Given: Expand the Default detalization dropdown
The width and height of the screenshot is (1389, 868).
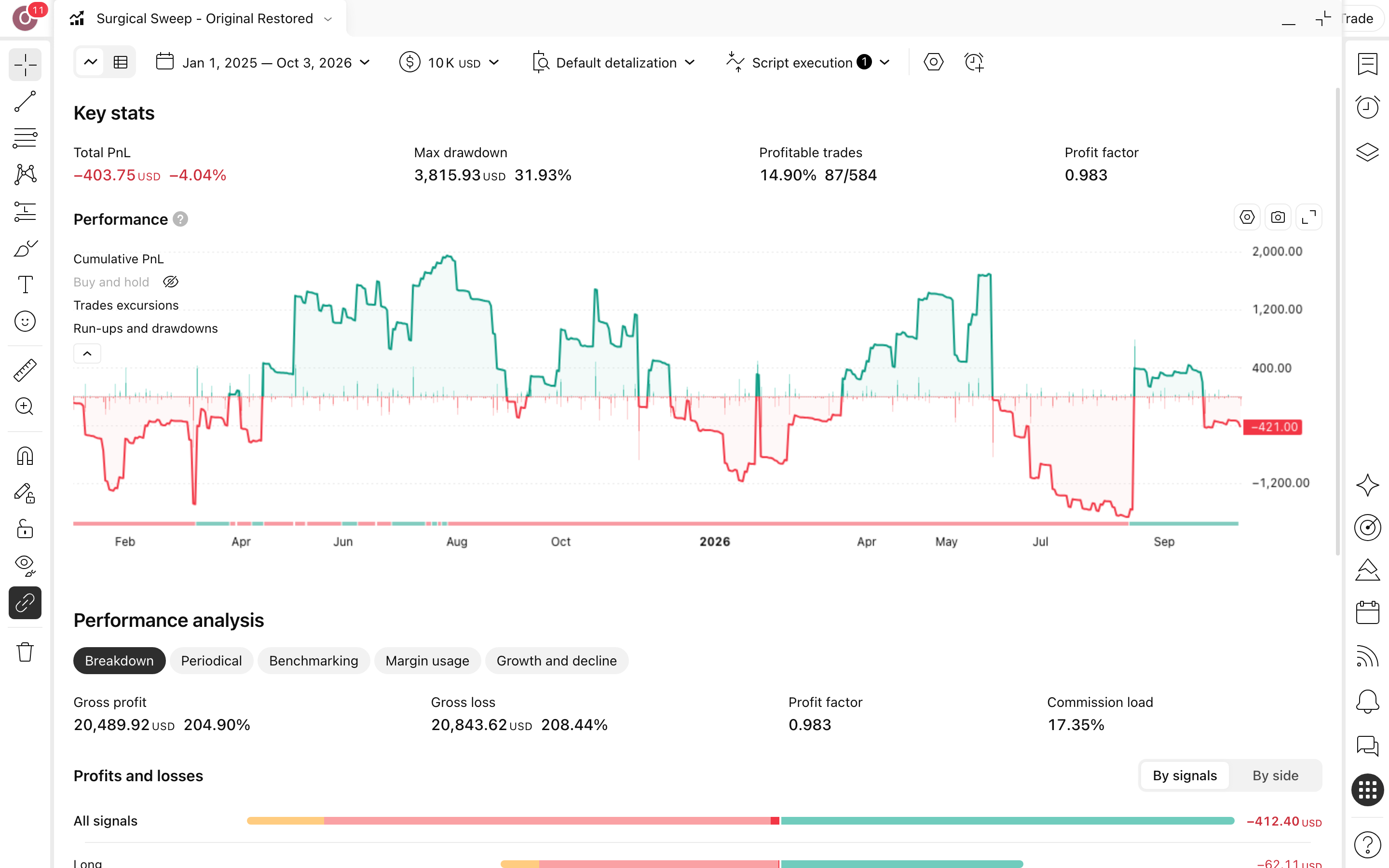Looking at the screenshot, I should tap(613, 63).
